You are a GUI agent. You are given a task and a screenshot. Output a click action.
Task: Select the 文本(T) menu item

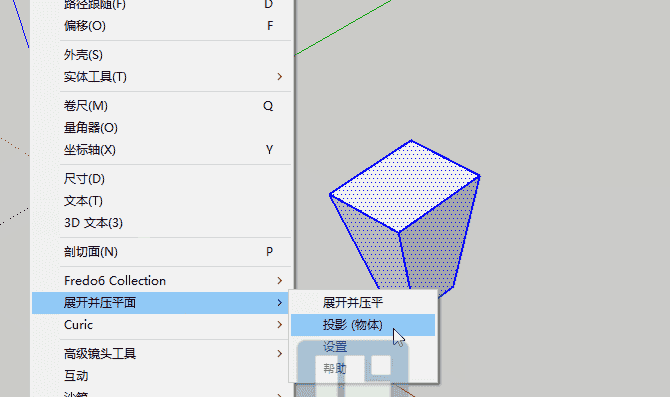point(162,201)
